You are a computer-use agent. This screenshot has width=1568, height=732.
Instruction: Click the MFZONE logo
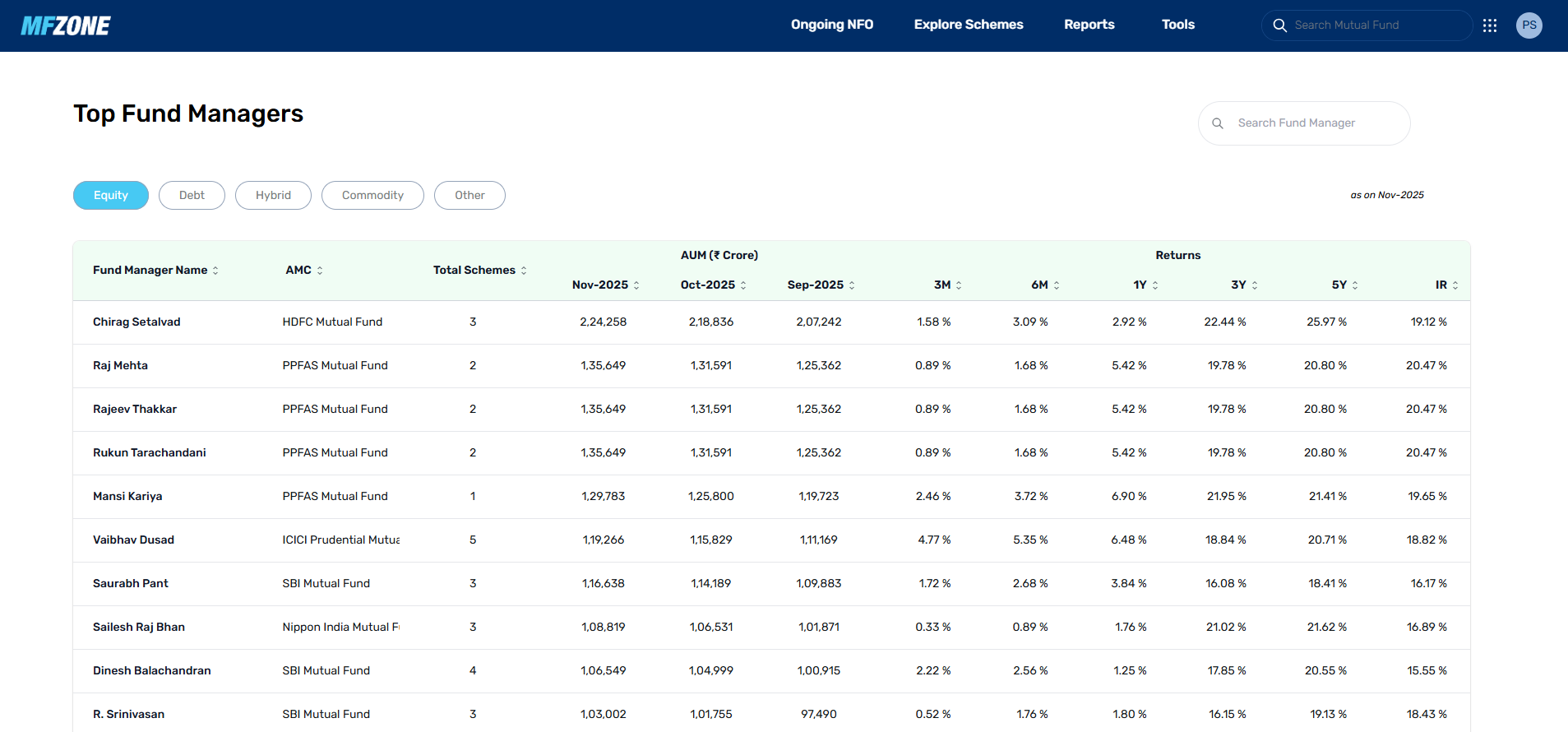click(x=66, y=25)
